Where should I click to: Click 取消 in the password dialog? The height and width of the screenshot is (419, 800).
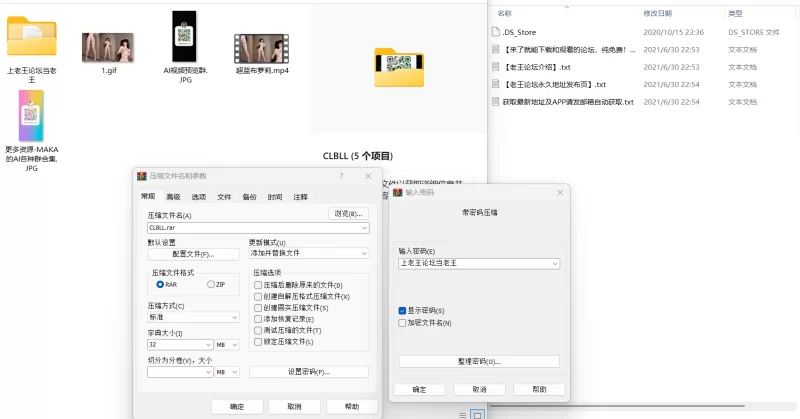(x=479, y=389)
